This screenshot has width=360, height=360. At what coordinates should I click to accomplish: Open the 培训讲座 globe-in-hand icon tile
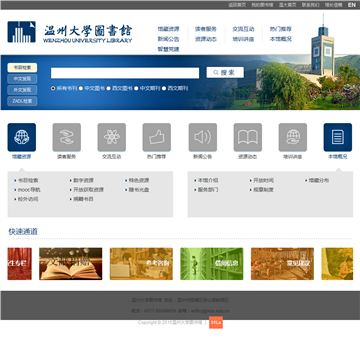click(293, 137)
